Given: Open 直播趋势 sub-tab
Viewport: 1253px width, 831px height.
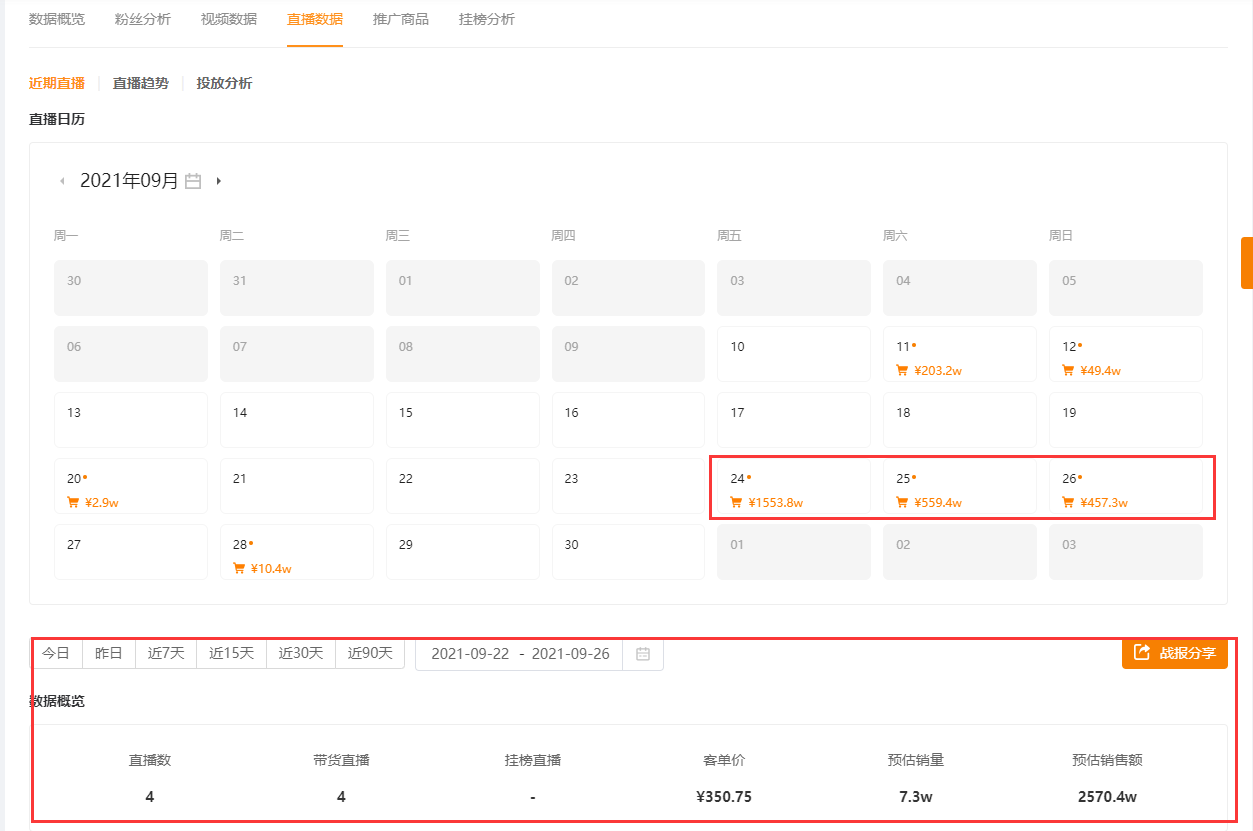Looking at the screenshot, I should [141, 83].
